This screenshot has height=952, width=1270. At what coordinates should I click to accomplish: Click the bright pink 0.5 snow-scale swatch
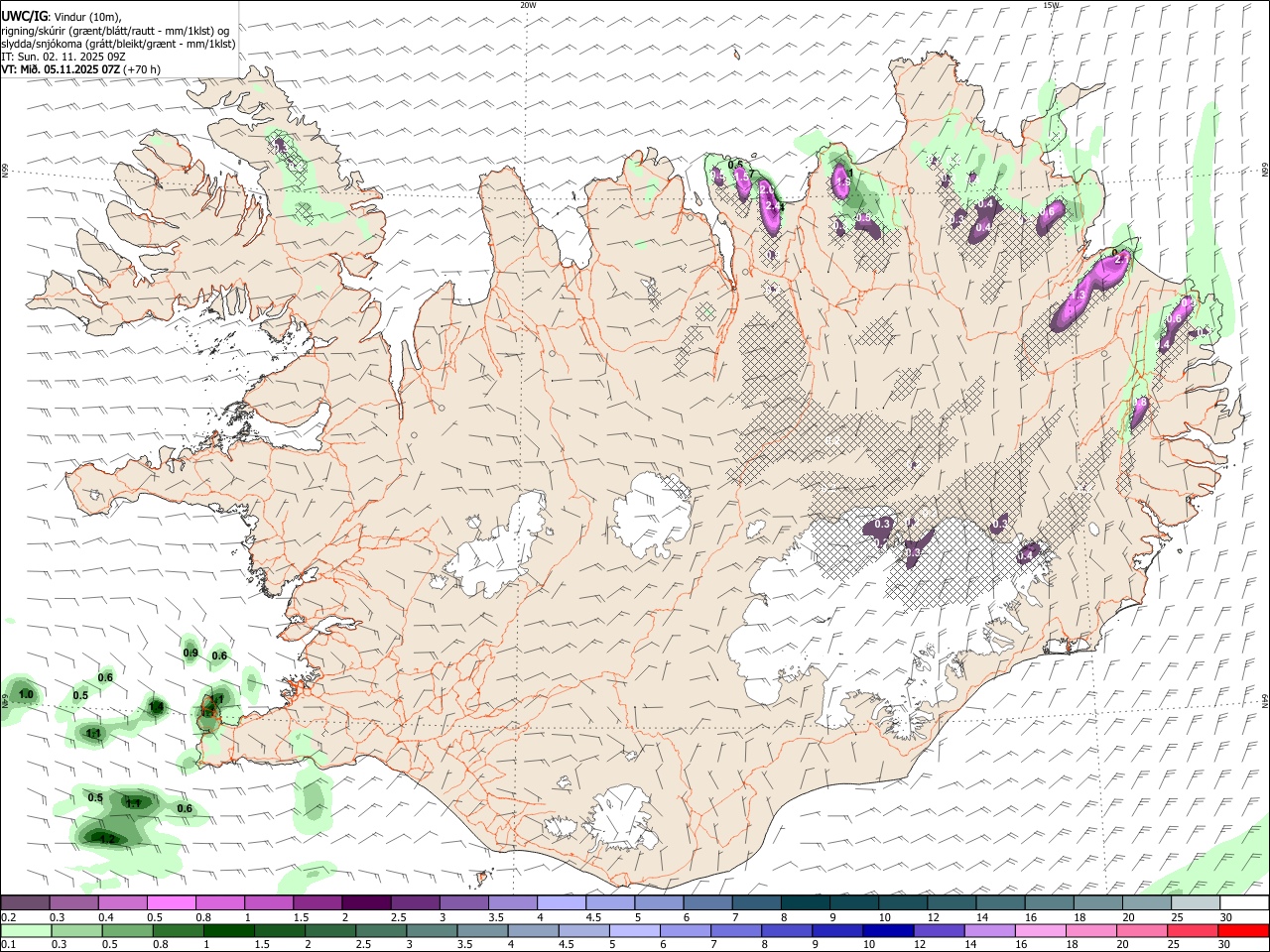coord(172,902)
